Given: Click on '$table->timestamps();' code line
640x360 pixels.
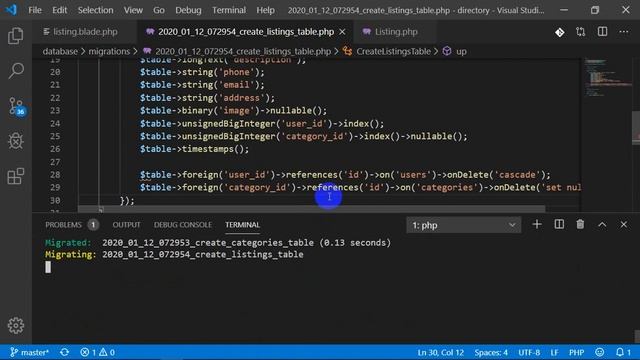Looking at the screenshot, I should pos(194,149).
